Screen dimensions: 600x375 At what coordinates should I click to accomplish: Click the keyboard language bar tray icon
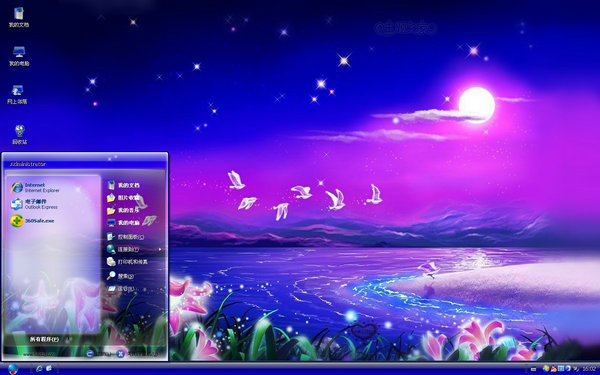(x=533, y=369)
